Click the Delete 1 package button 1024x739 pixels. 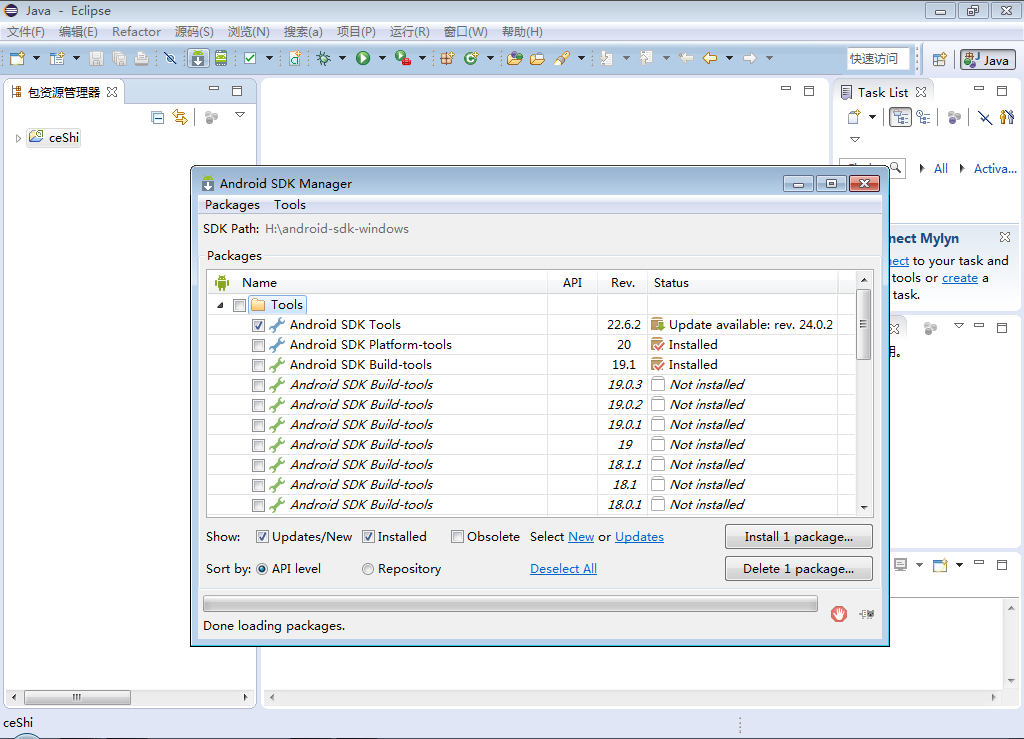coord(798,569)
